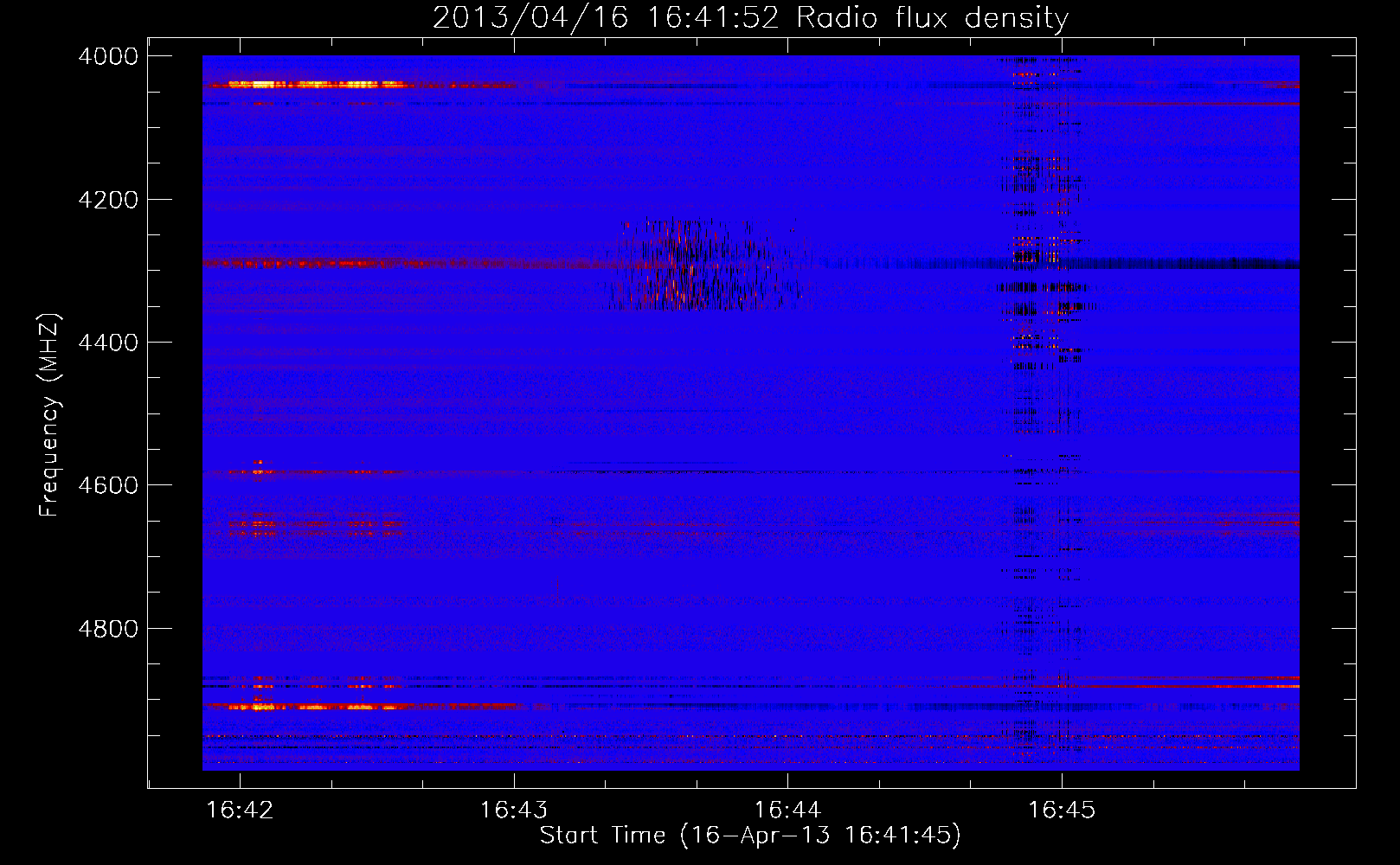Click the 16:44 time tick label
Image resolution: width=1400 pixels, height=865 pixels.
[787, 811]
